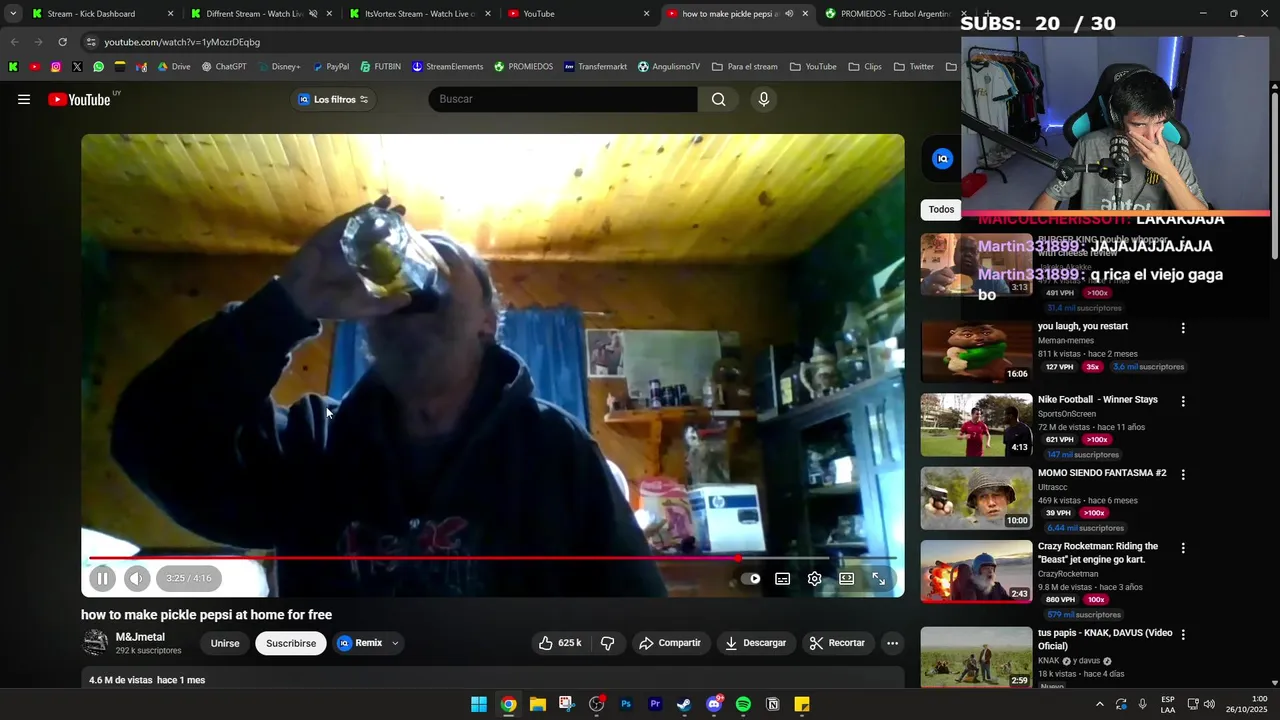This screenshot has width=1280, height=720.
Task: Join the channel with Unirse
Action: pyautogui.click(x=225, y=643)
